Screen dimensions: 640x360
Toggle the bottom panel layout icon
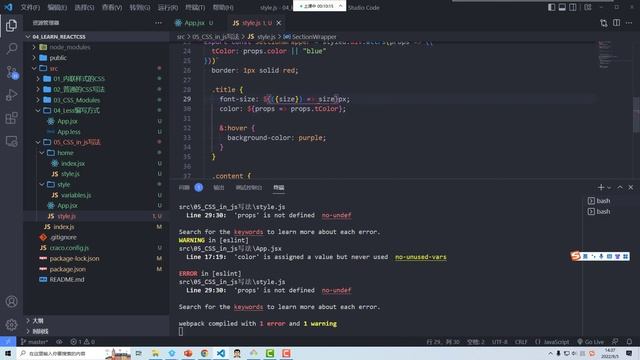coord(562,7)
